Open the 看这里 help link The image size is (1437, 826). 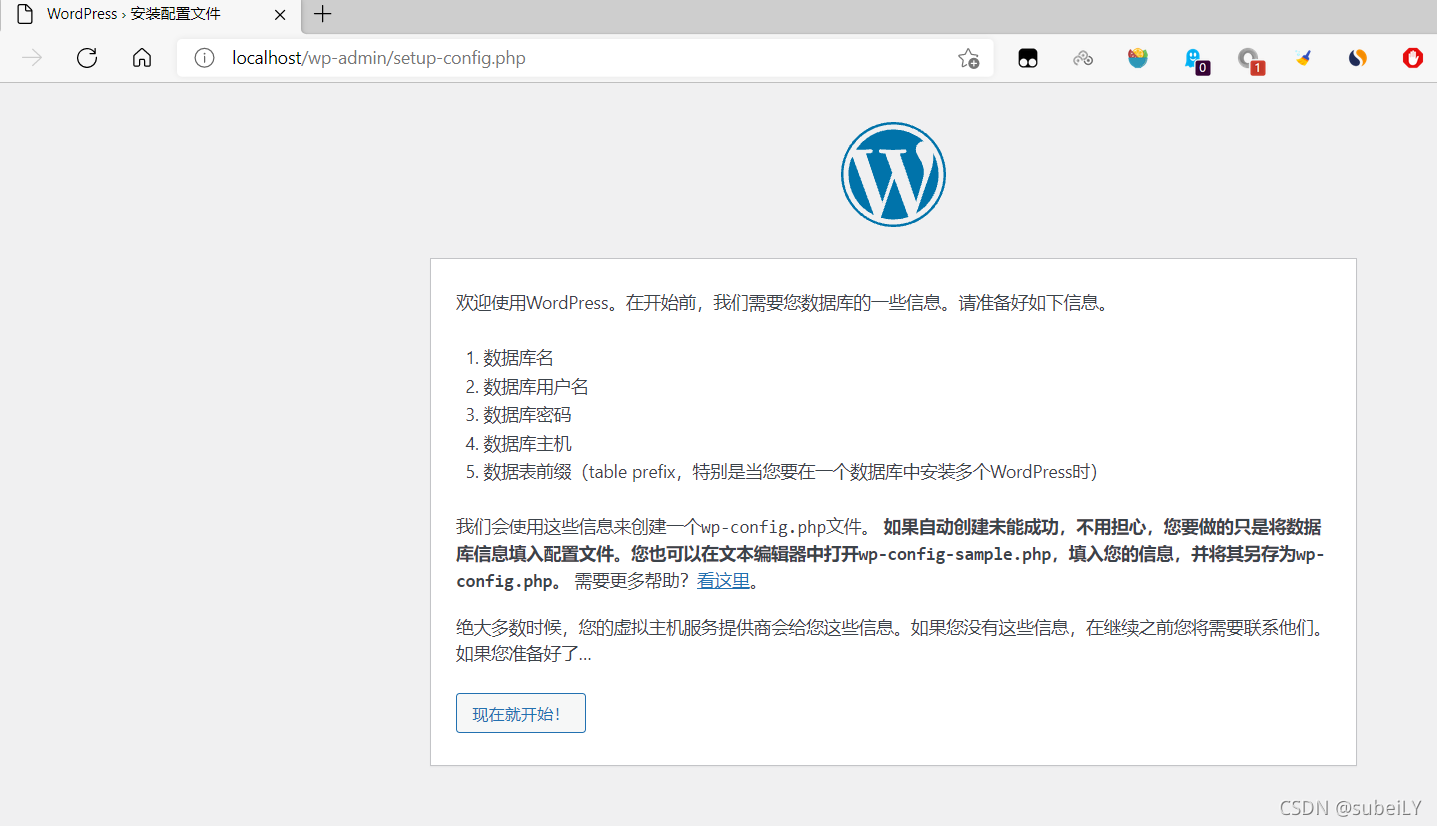point(723,581)
